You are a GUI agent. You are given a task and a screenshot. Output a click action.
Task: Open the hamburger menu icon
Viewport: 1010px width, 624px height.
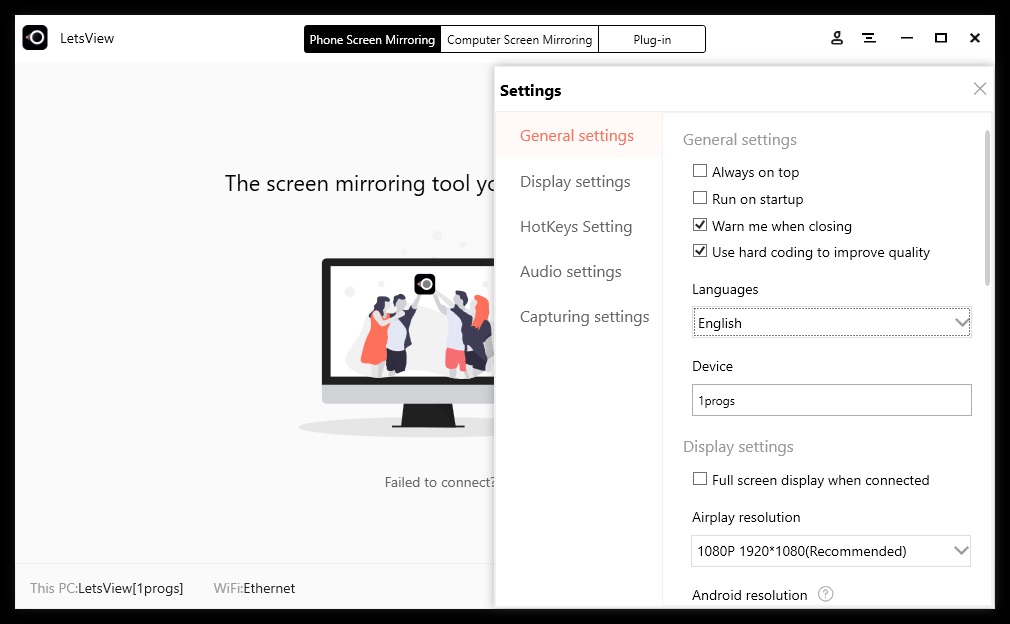869,38
